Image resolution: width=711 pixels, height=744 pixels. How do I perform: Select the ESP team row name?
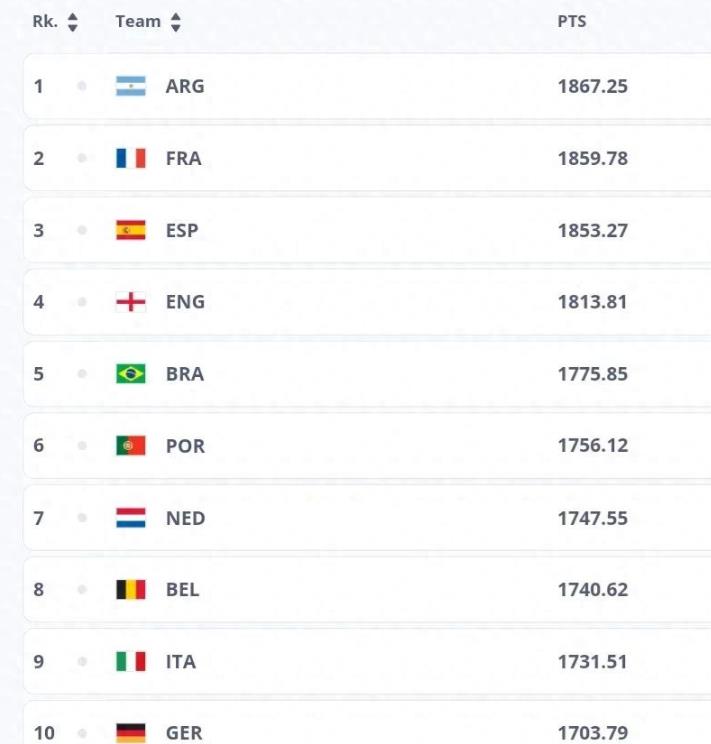(x=182, y=230)
